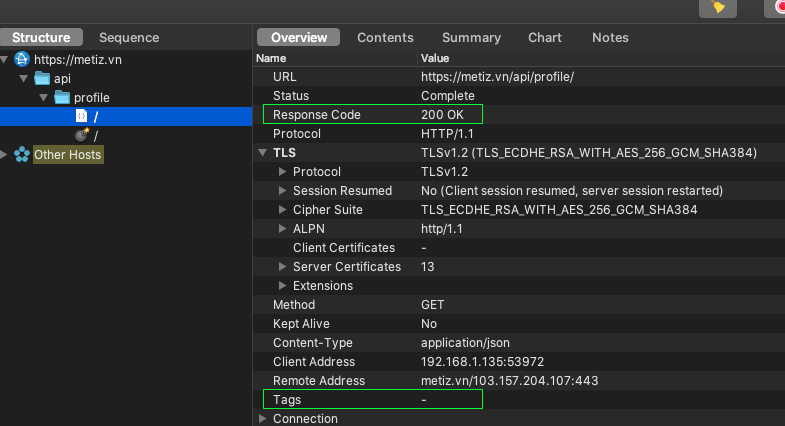Open the Contents tab
The height and width of the screenshot is (426, 785).
click(x=385, y=38)
